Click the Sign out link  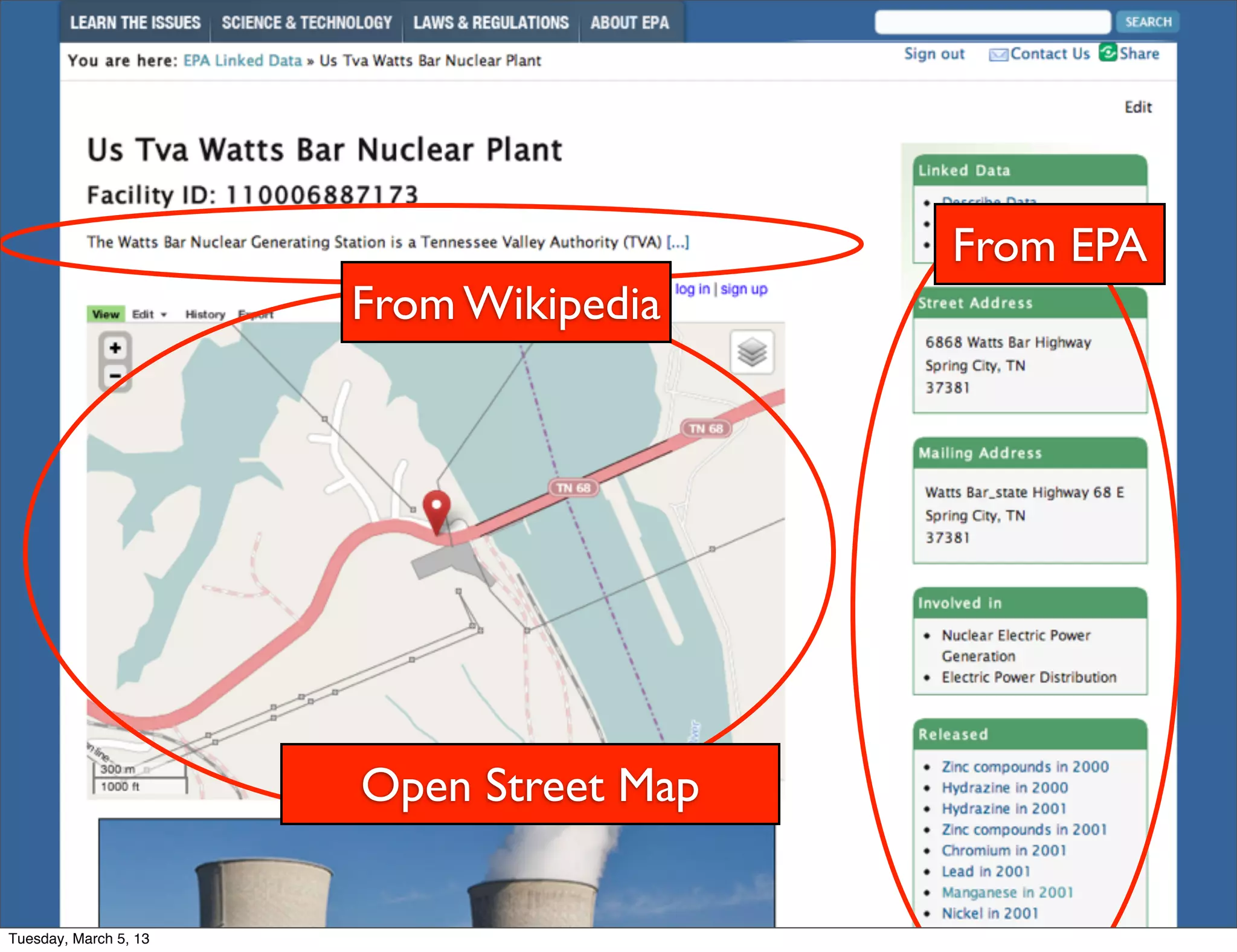tap(934, 54)
